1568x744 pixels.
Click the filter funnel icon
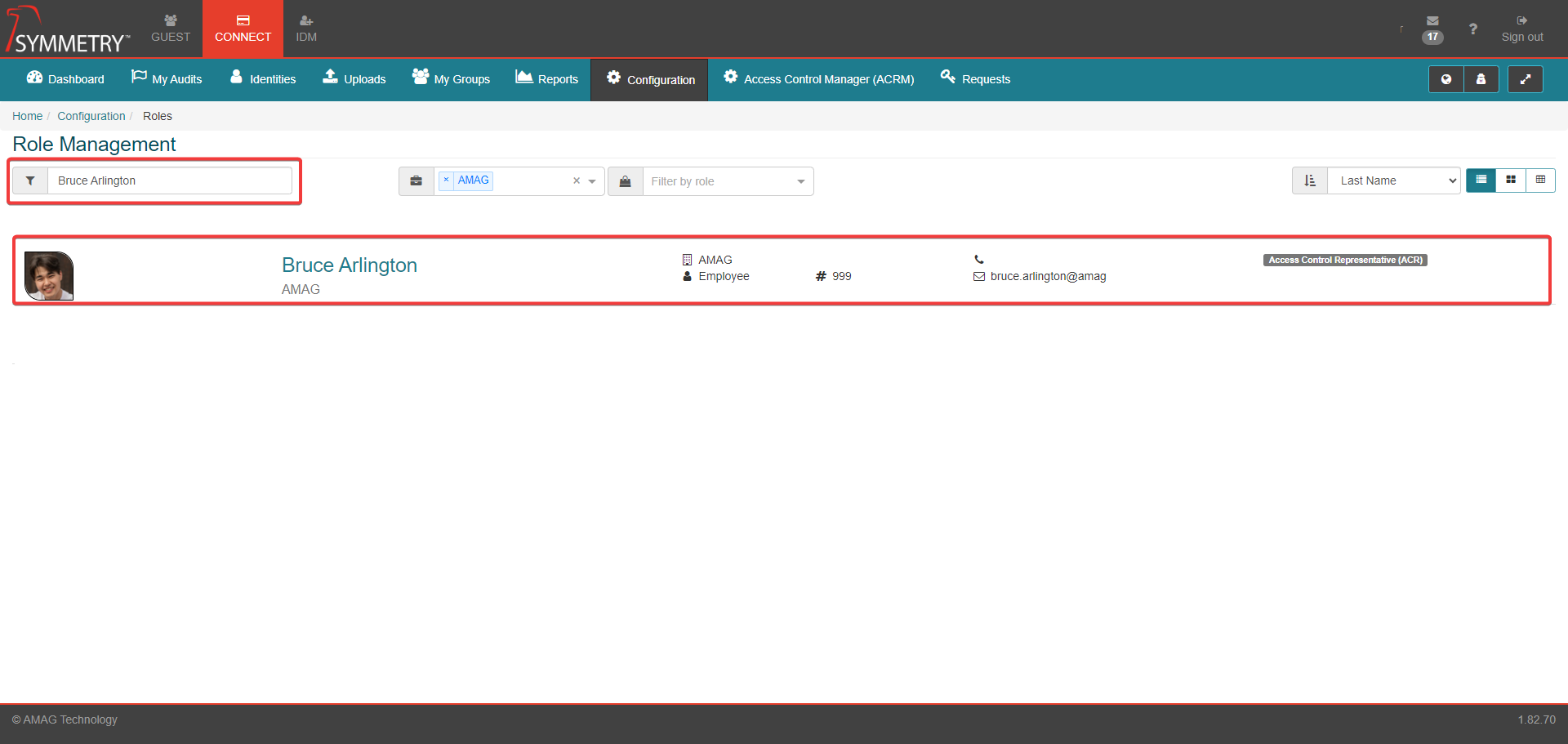tap(30, 180)
